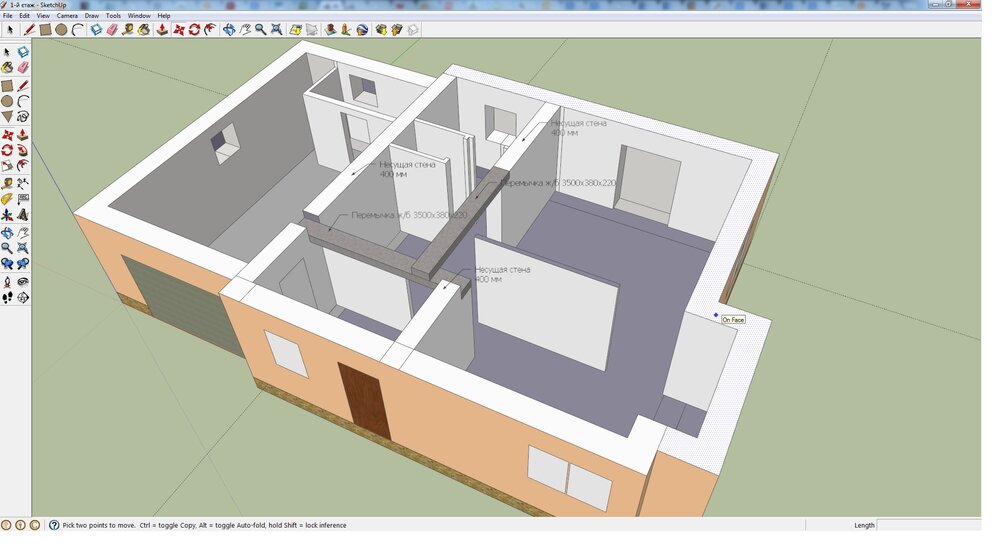1000x546 pixels.
Task: Activate the Walk tool footprints icon
Action: pos(7,297)
